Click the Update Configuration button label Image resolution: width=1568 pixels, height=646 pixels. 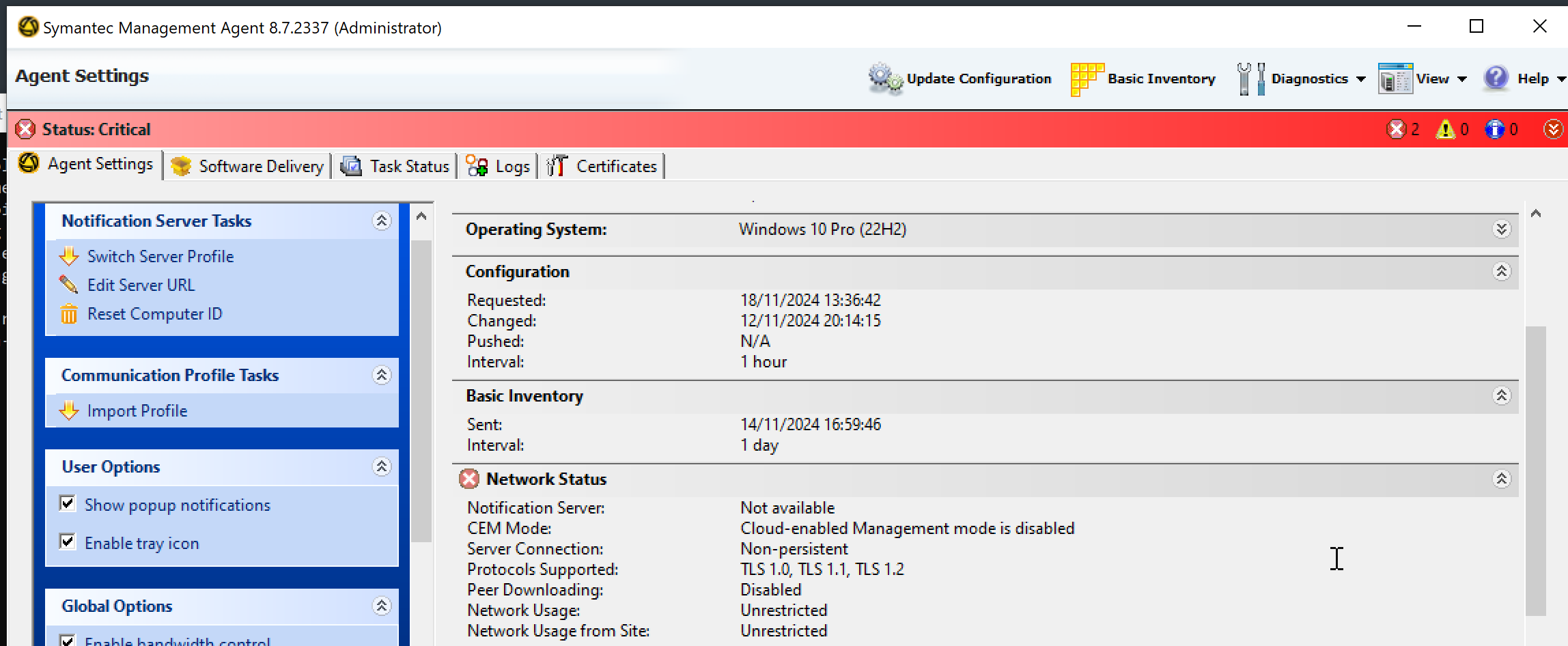pos(979,79)
